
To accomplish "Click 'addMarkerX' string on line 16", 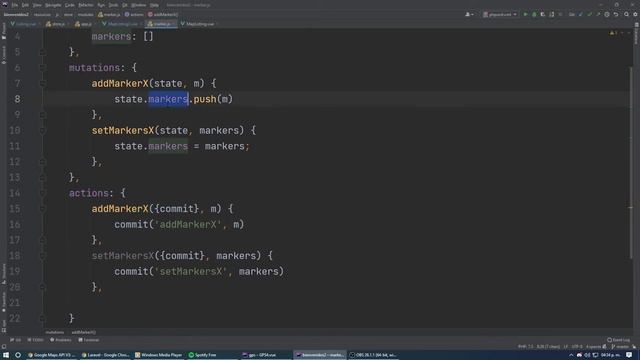I will [188, 224].
